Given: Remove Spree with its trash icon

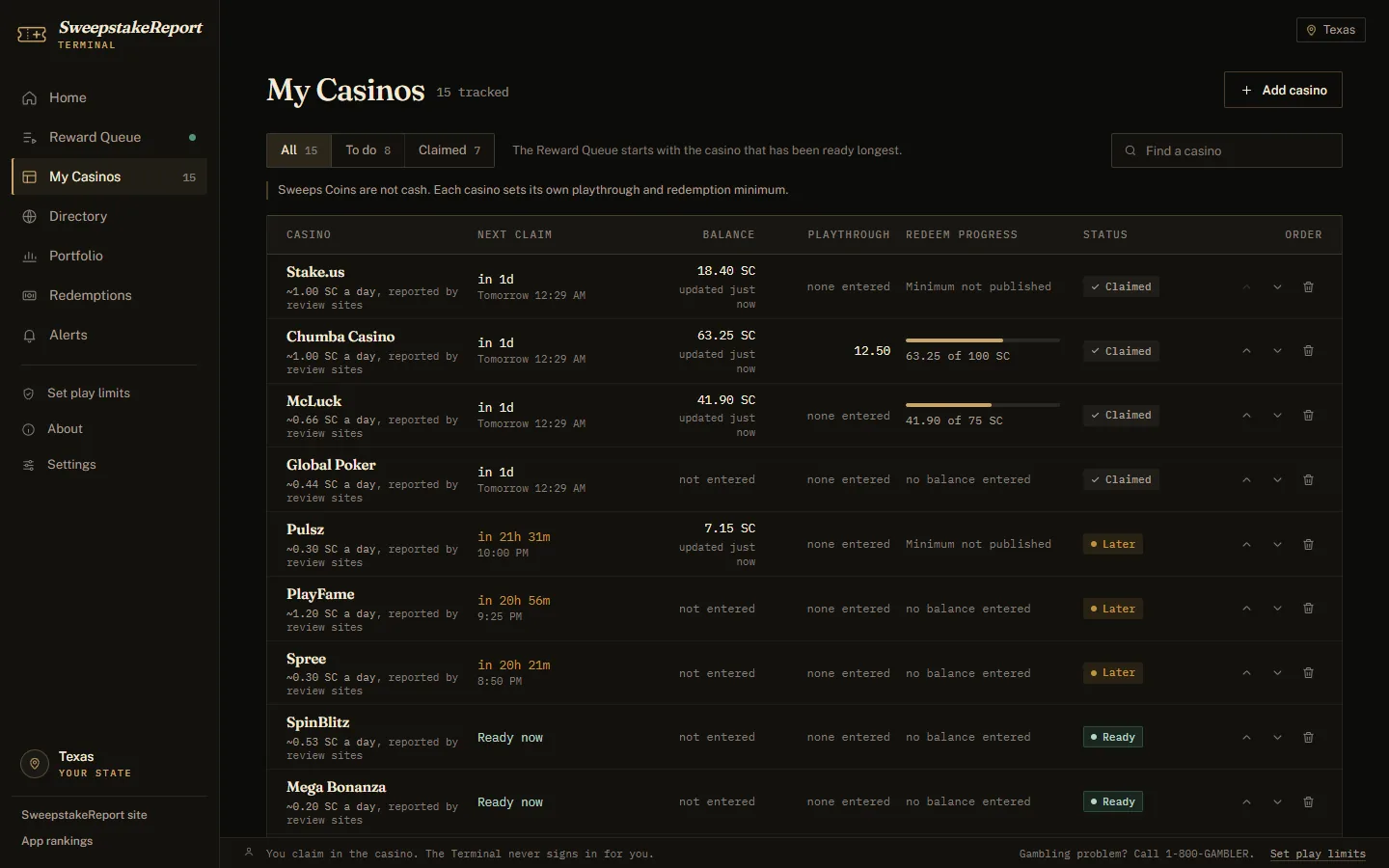Looking at the screenshot, I should click(1308, 673).
